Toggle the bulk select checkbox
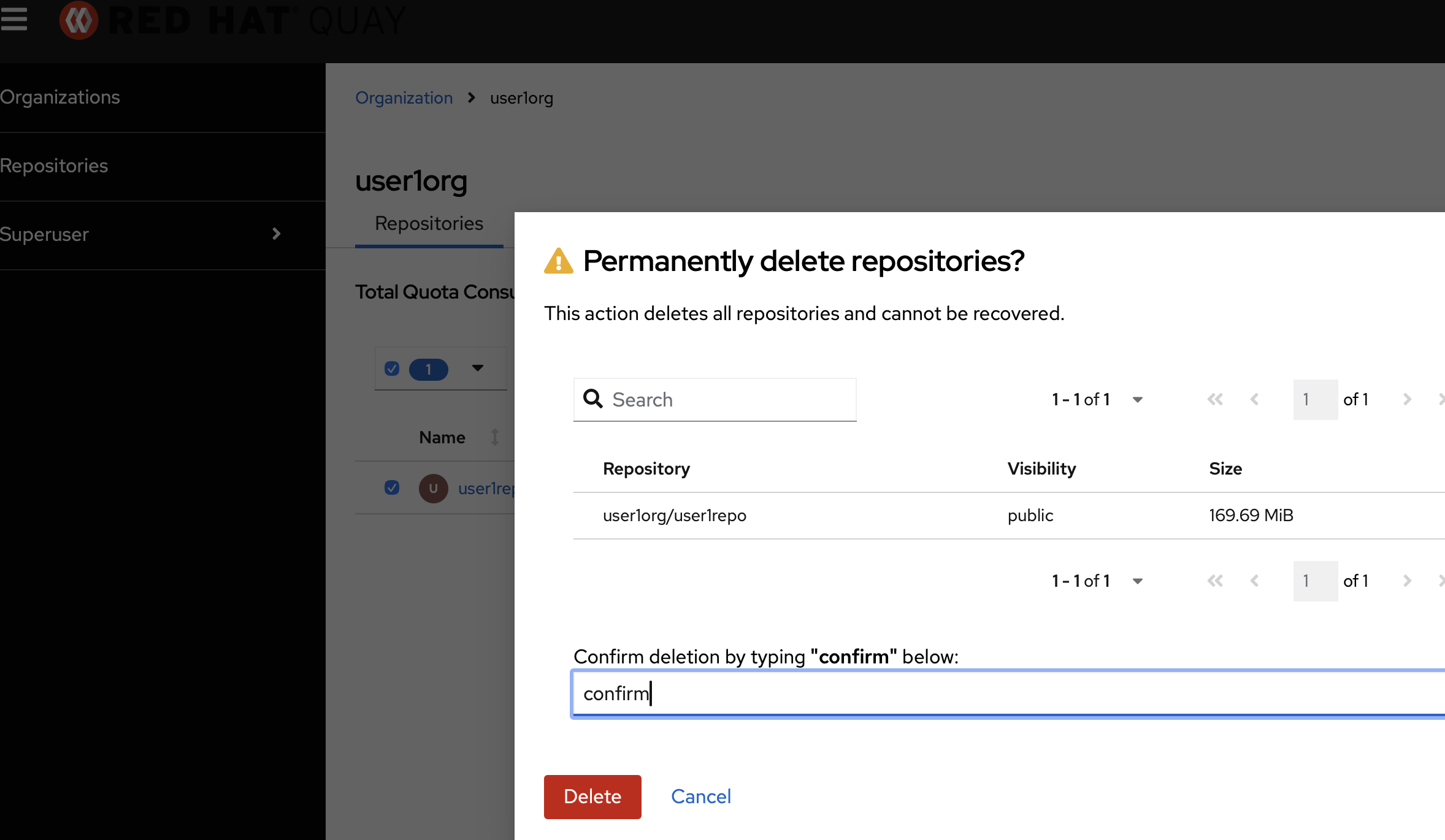Screen dimensions: 1445x840 click(x=392, y=368)
